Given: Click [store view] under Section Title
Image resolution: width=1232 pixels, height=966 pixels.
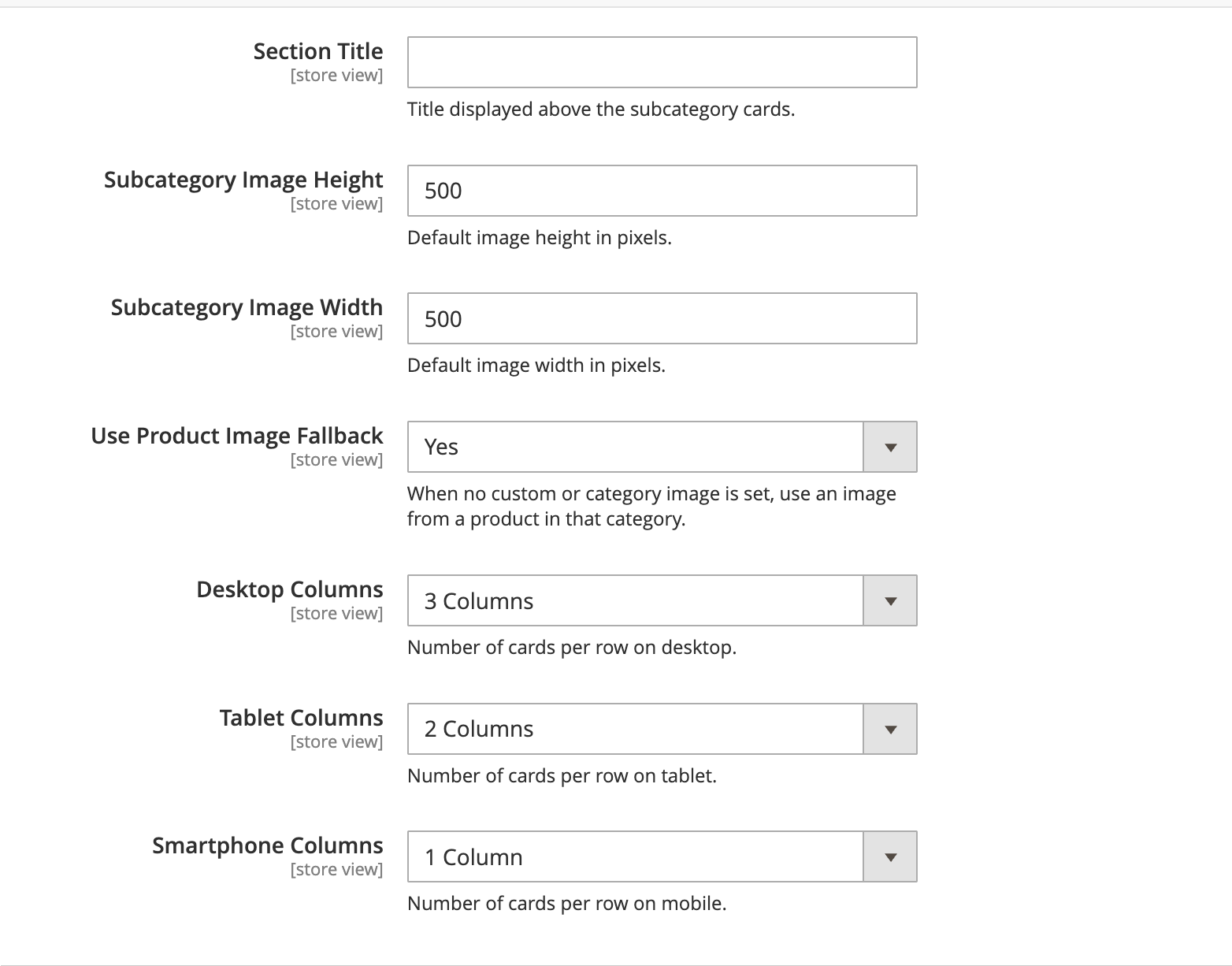Looking at the screenshot, I should click(336, 75).
